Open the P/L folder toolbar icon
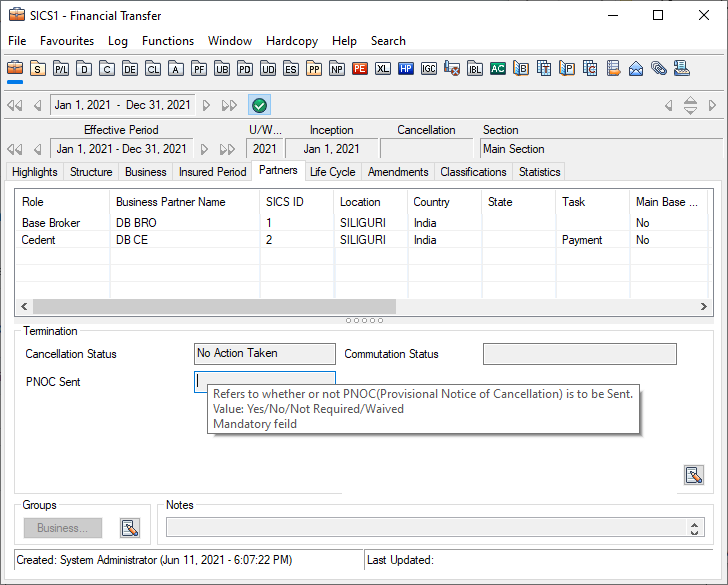This screenshot has height=585, width=728. [61, 69]
